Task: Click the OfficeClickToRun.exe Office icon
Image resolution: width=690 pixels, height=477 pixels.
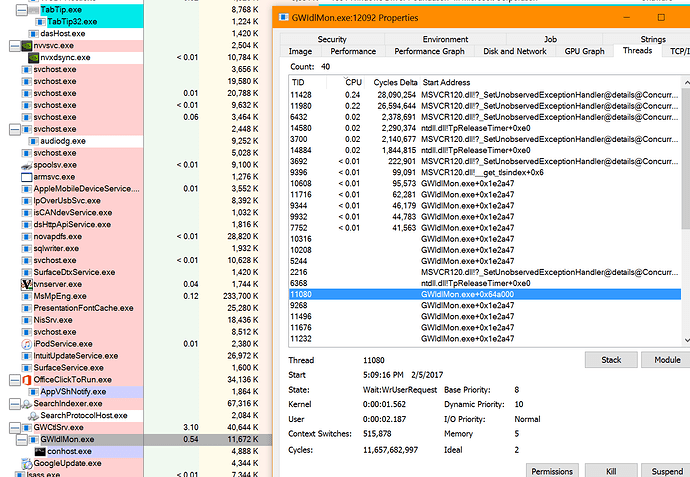Action: (26, 380)
